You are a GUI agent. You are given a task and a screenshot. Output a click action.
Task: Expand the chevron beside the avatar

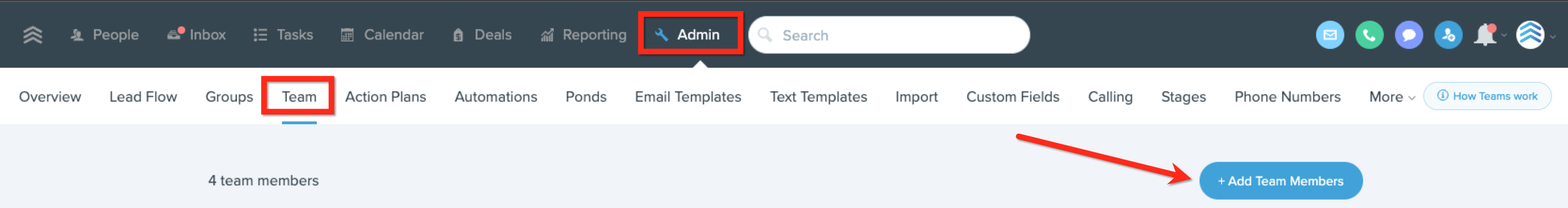[x=1552, y=37]
